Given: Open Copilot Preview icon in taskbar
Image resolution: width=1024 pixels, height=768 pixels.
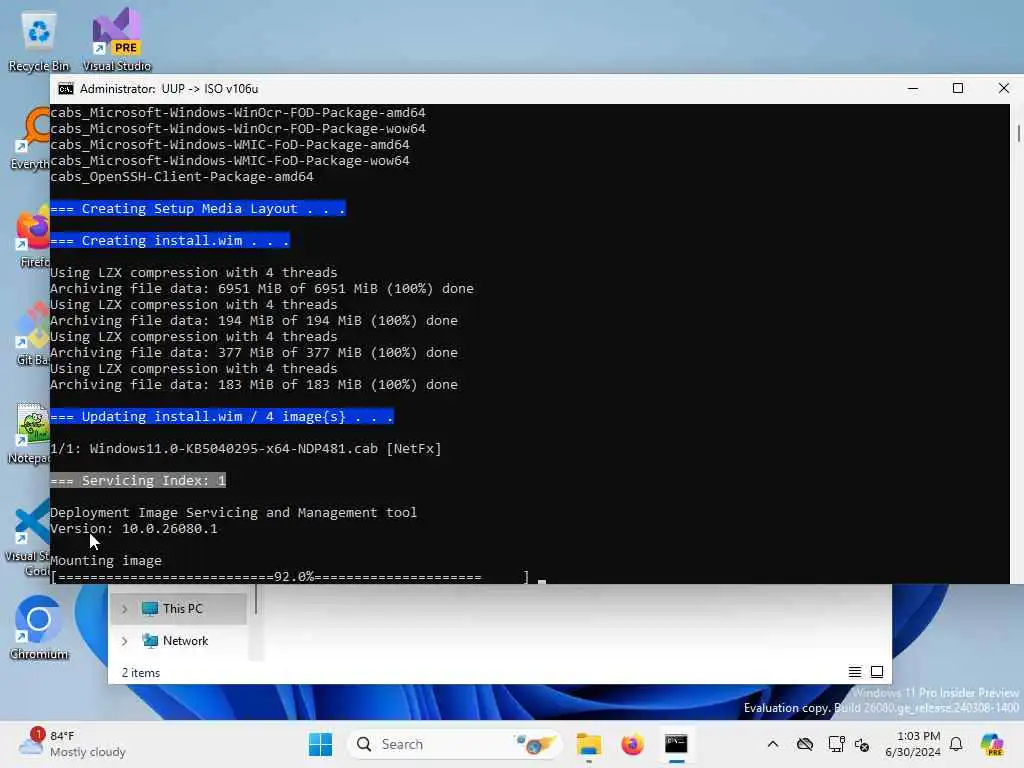Looking at the screenshot, I should tap(992, 744).
